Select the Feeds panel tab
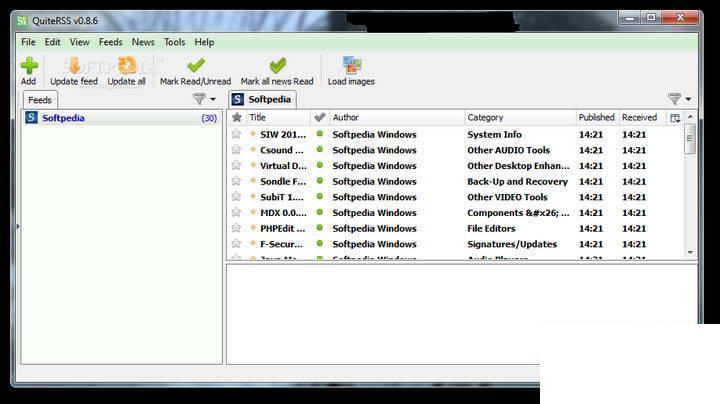 click(x=40, y=100)
